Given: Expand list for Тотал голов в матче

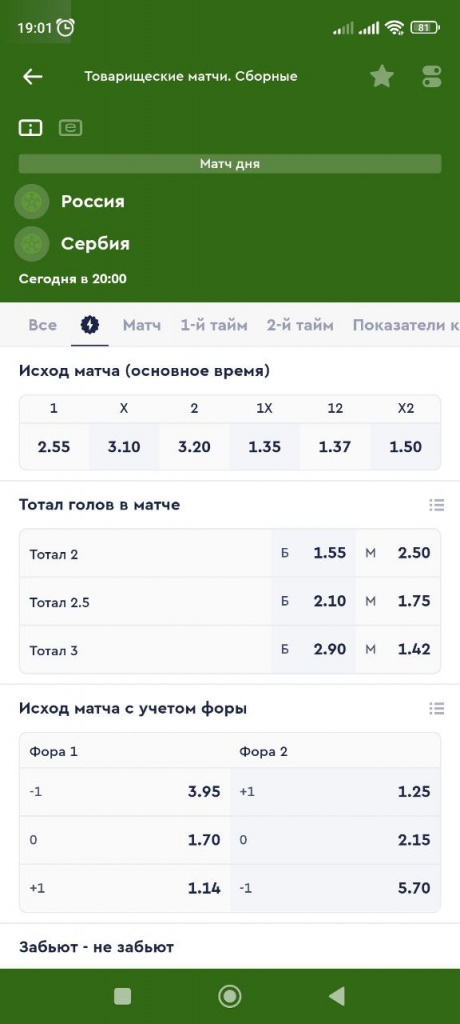Looking at the screenshot, I should pos(436,504).
